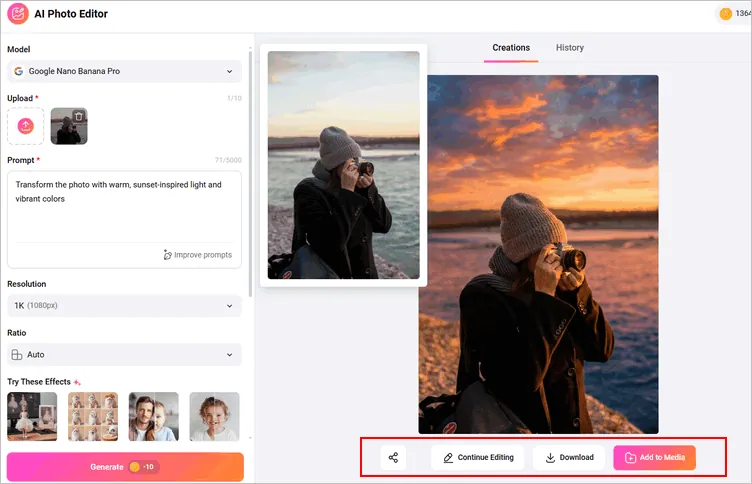The image size is (752, 484).
Task: Click the sparkle icon beside Try These Effects
Action: tap(77, 382)
